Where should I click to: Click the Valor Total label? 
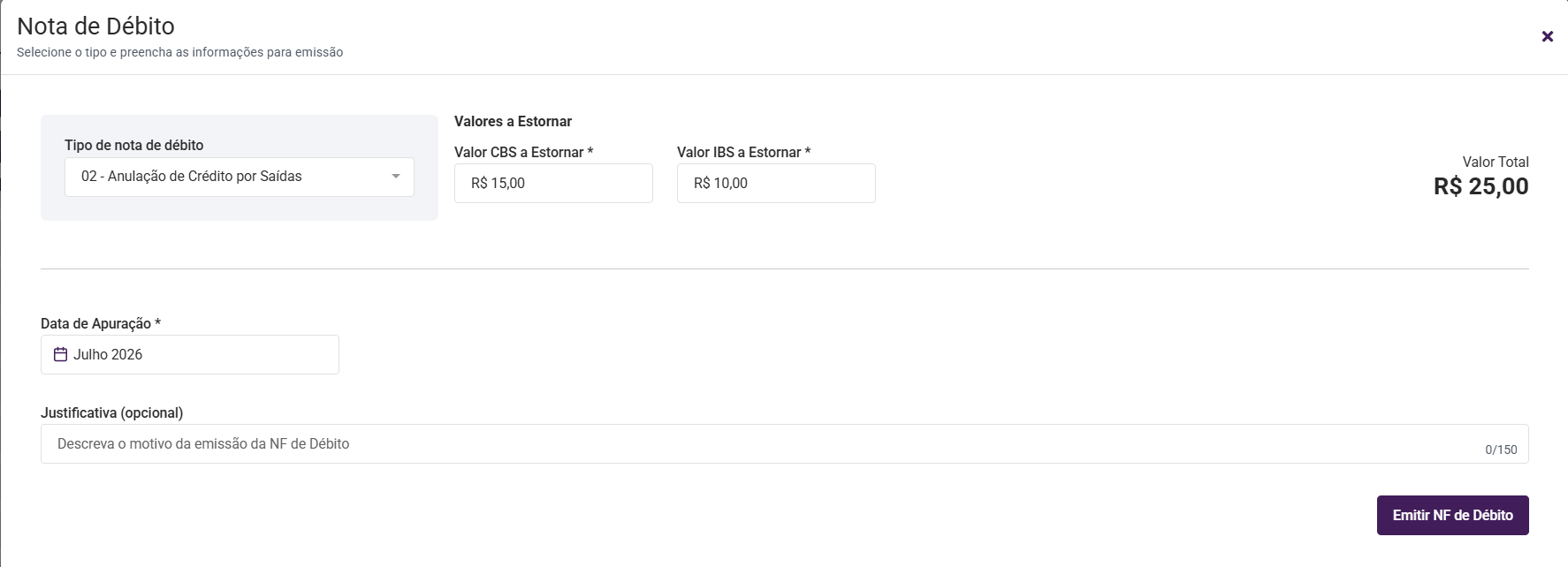coord(1496,162)
